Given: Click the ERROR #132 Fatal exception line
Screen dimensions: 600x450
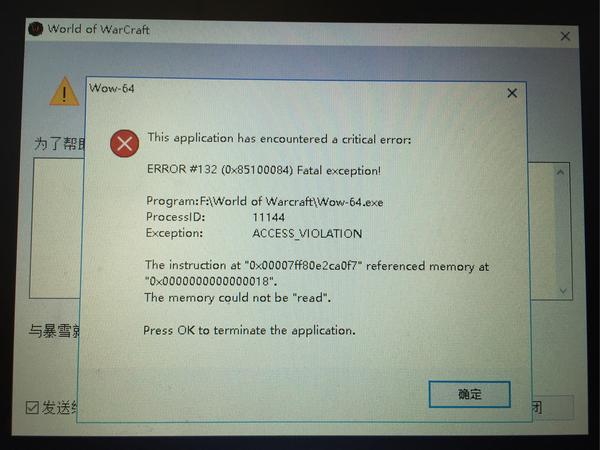Looking at the screenshot, I should pos(264,170).
